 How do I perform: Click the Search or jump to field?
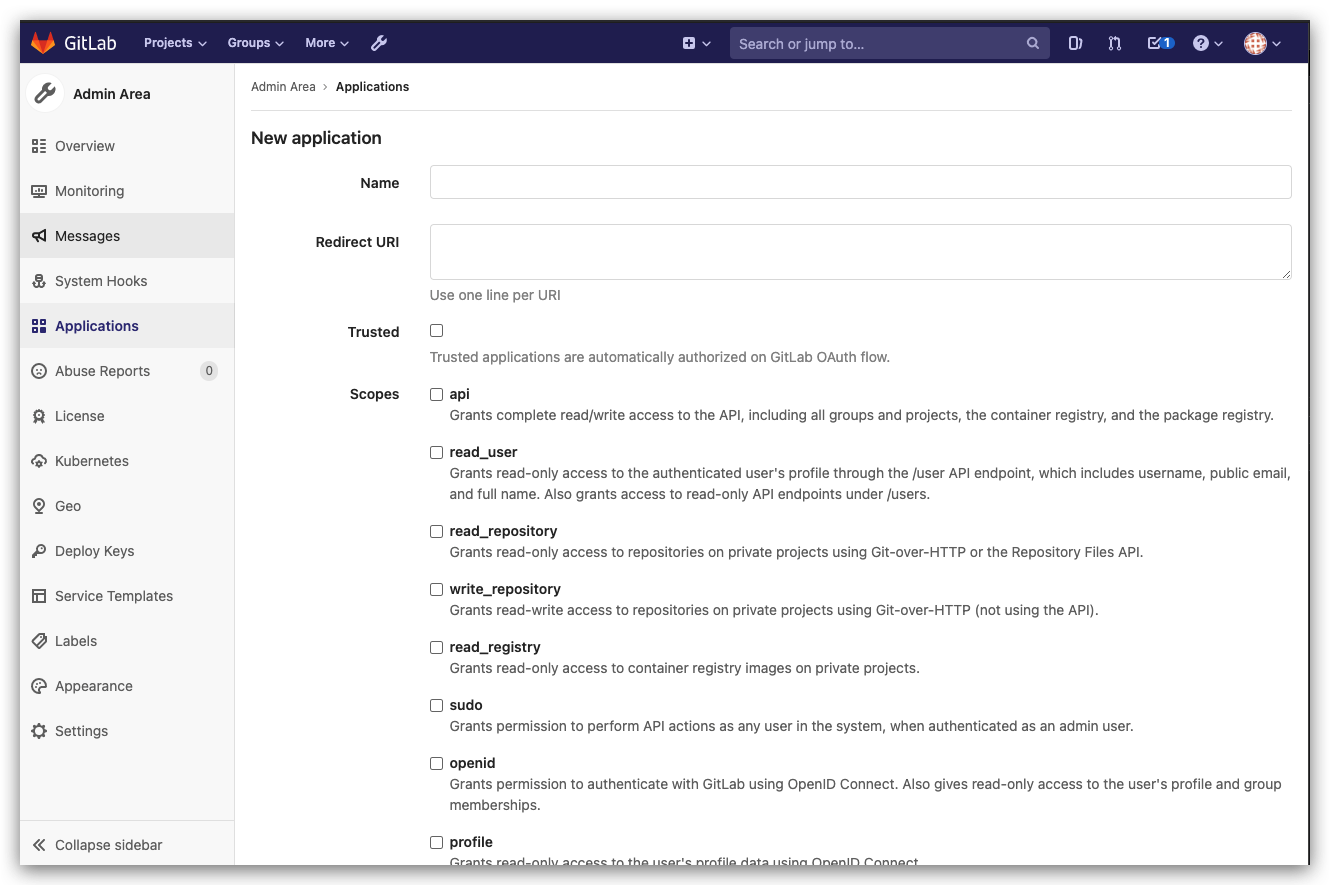pyautogui.click(x=890, y=43)
